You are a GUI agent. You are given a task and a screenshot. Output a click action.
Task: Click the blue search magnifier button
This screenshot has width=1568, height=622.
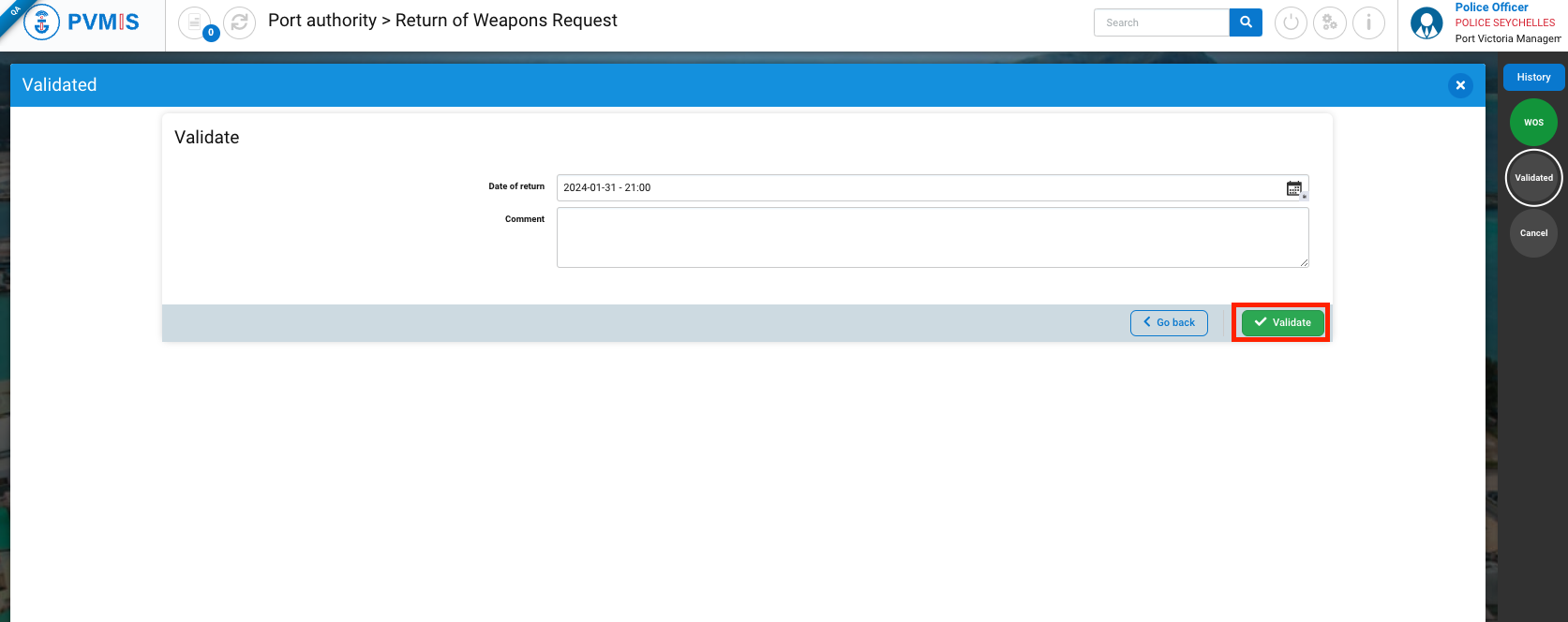(1246, 22)
